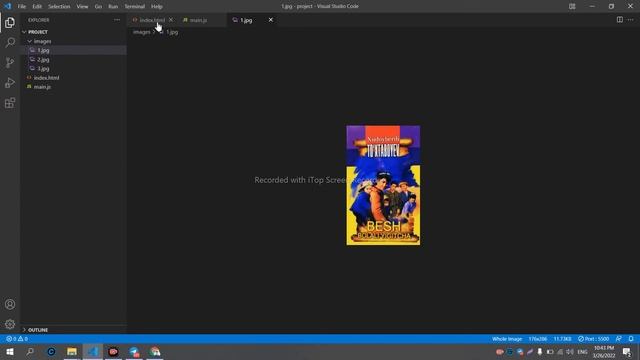Open the Run and Debug view
Screen dimensions: 640x360
pyautogui.click(x=10, y=82)
